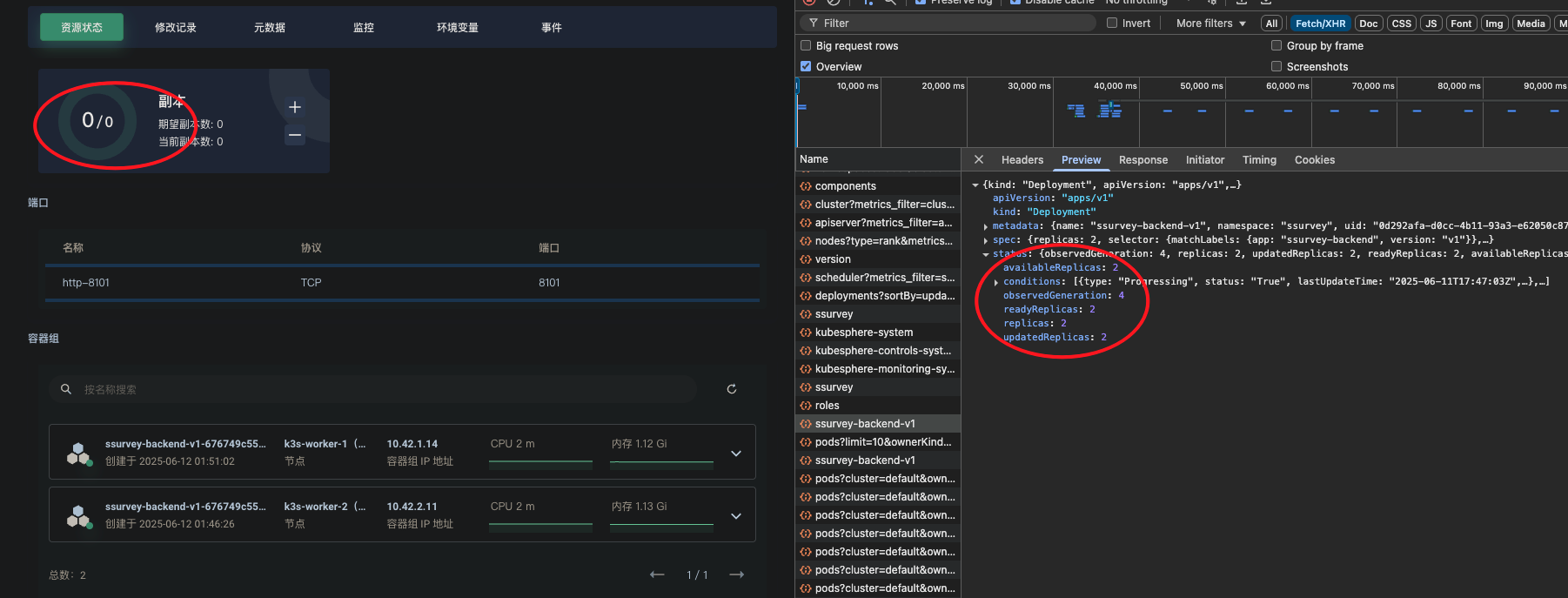Open the Headers tab in request details
This screenshot has height=598, width=1568.
pos(1022,160)
